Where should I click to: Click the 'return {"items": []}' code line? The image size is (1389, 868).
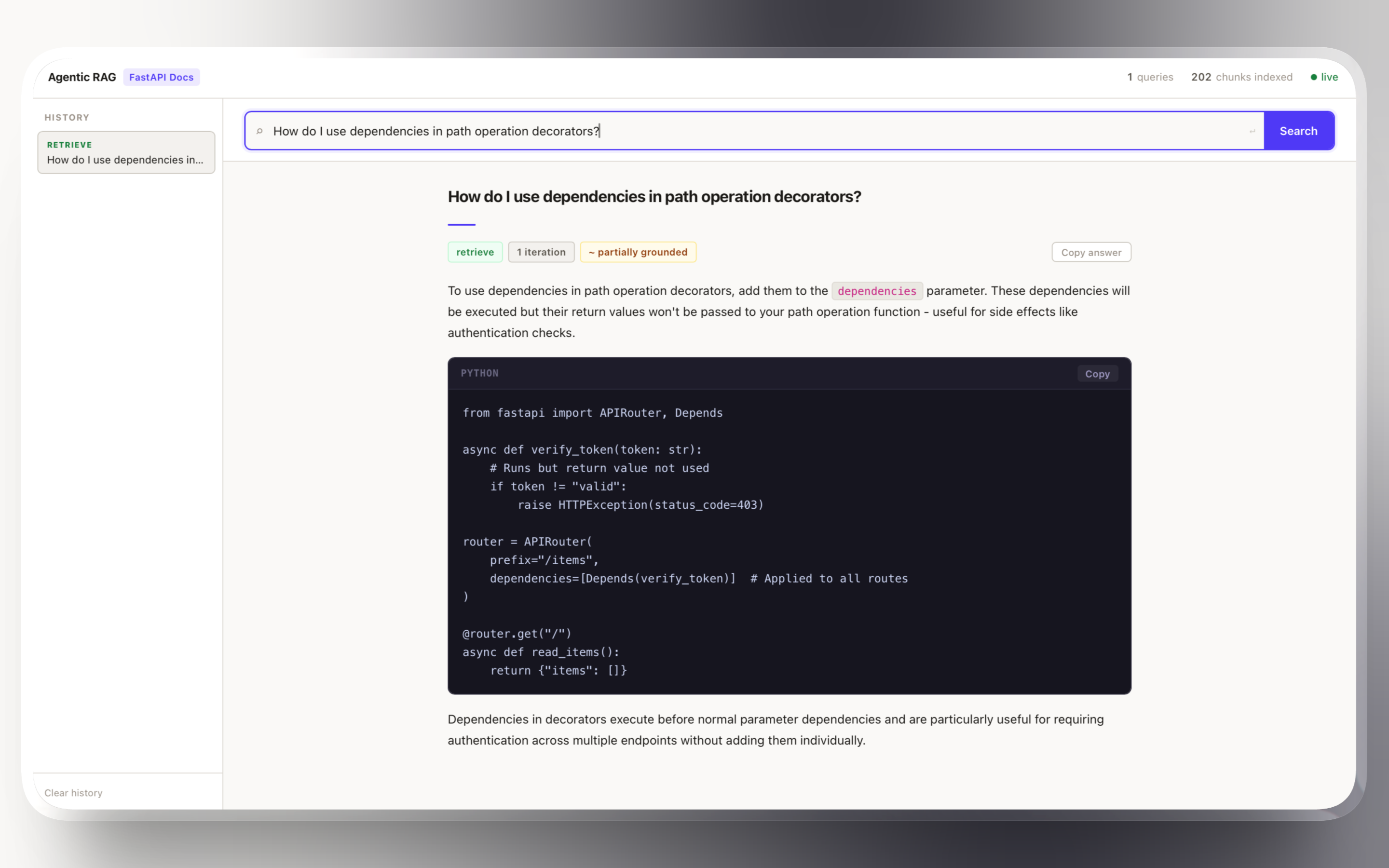pos(558,670)
